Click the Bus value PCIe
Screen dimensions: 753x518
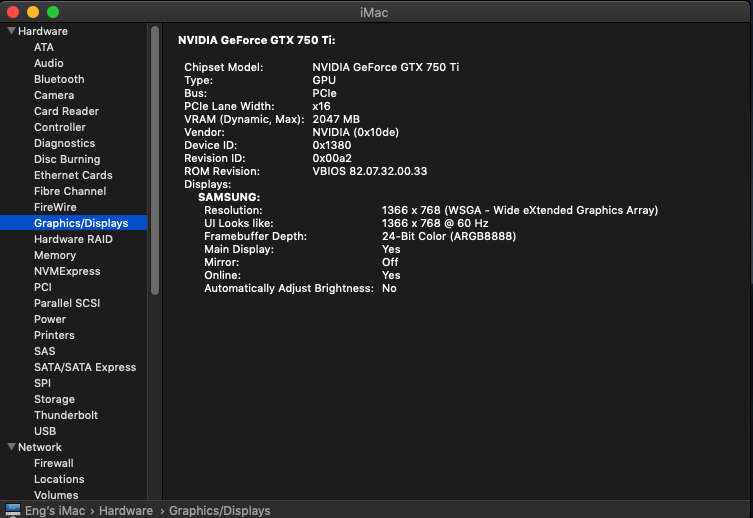(x=325, y=93)
